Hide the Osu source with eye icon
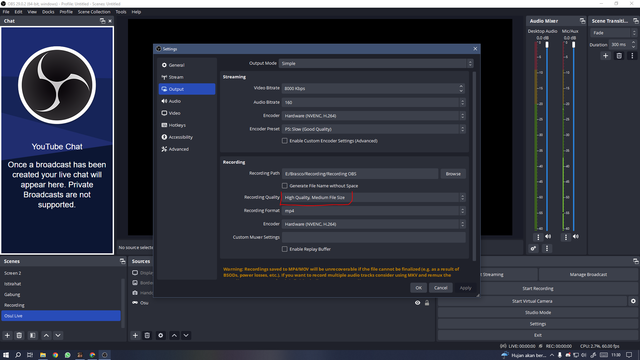Viewport: 640px width, 360px height. click(x=418, y=303)
